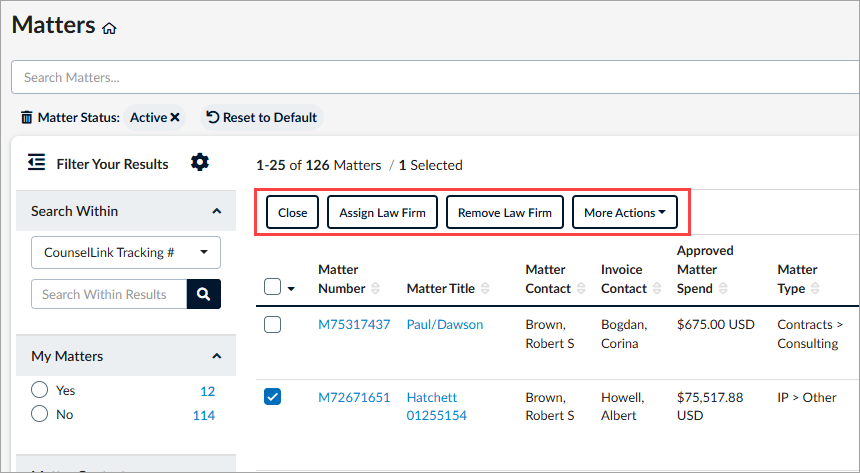
Task: Click the trash icon next to Matter Status
Action: tap(26, 117)
